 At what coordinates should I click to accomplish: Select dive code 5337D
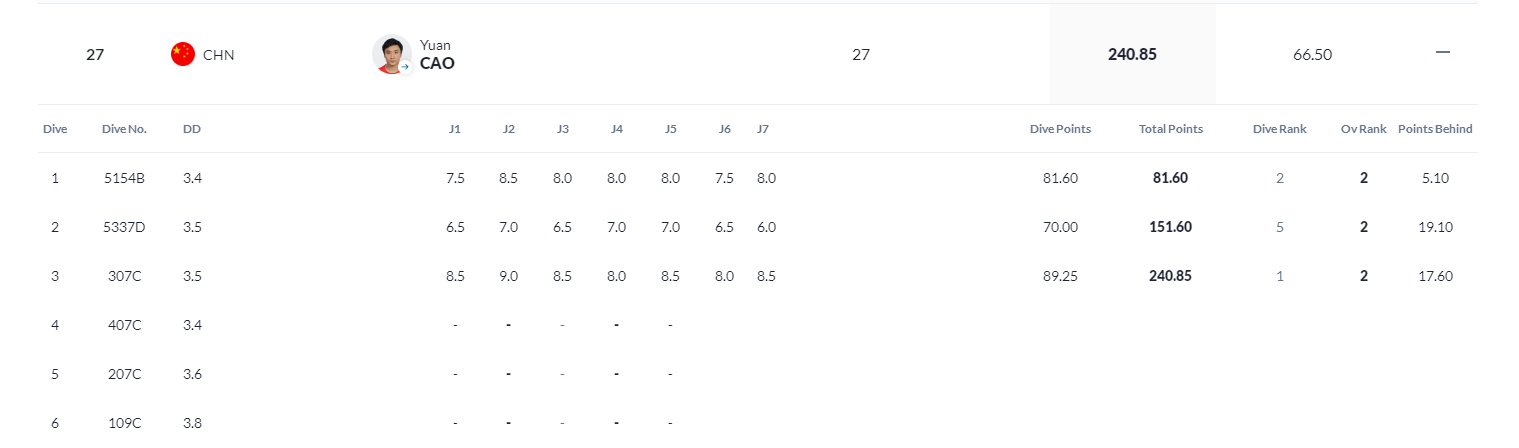coord(125,227)
